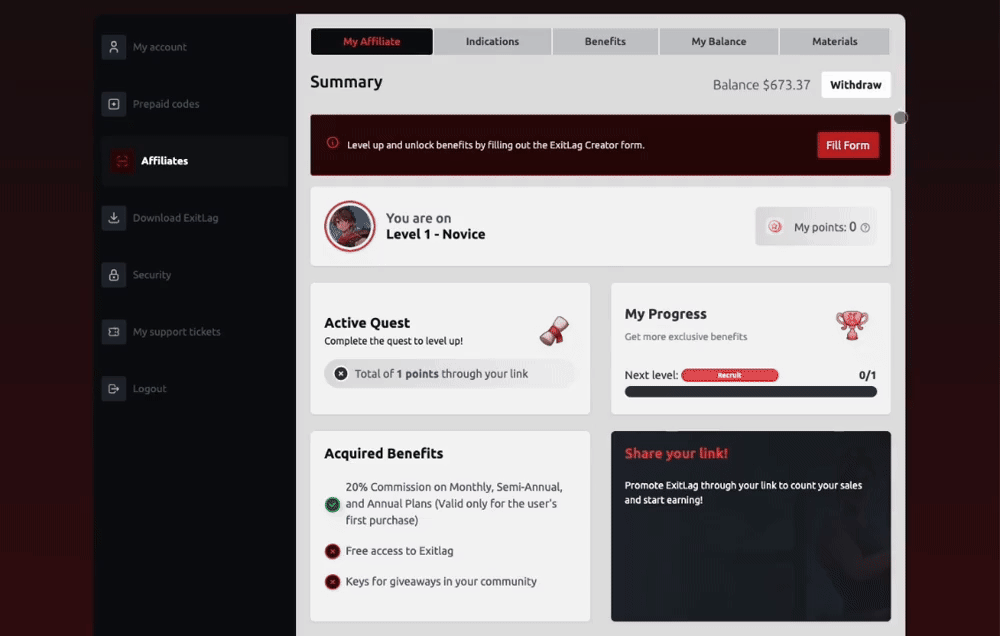The height and width of the screenshot is (636, 1000).
Task: Click the Level 1 - Novice text
Action: tap(436, 234)
